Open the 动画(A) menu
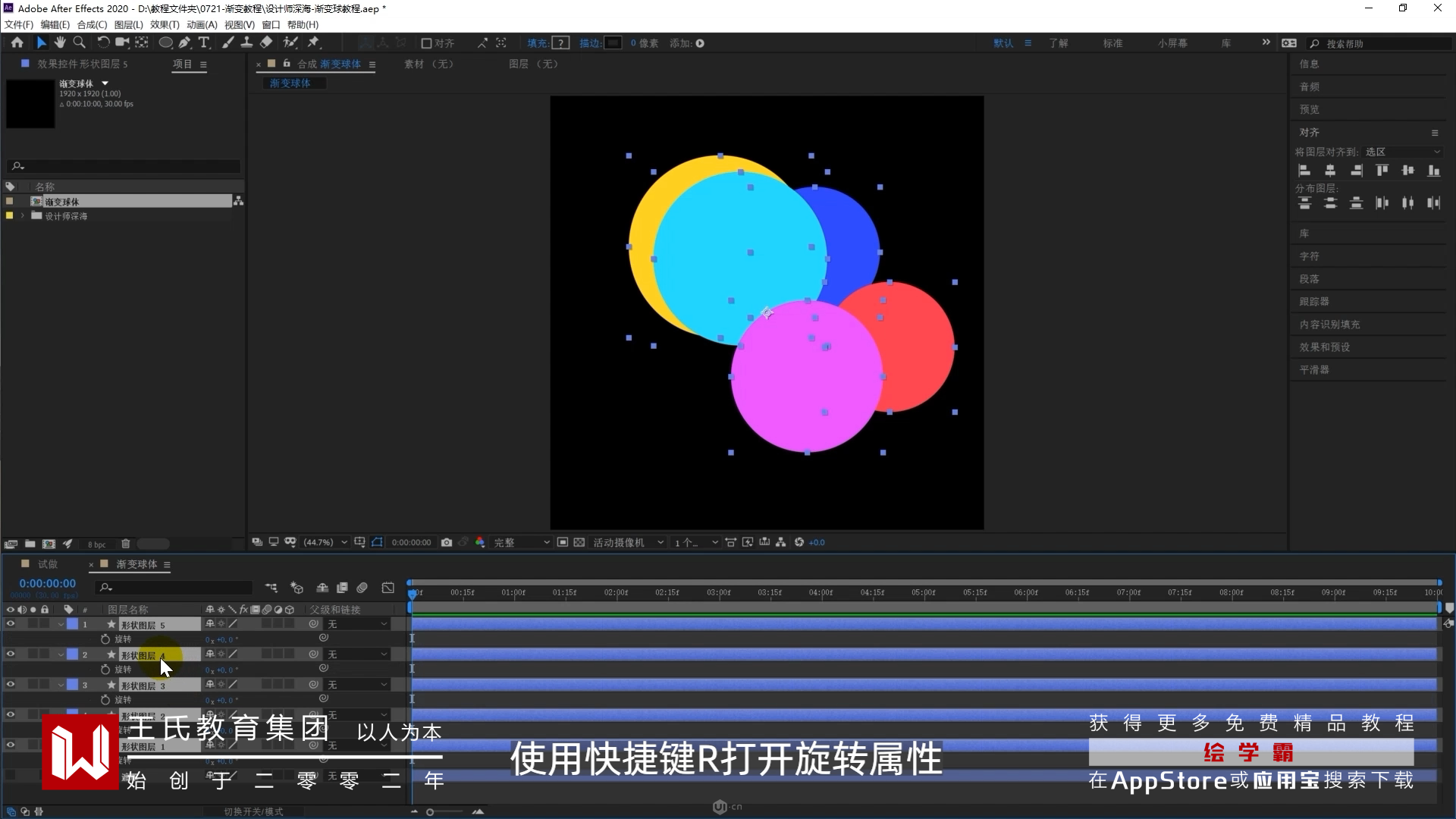This screenshot has width=1456, height=819. [202, 25]
